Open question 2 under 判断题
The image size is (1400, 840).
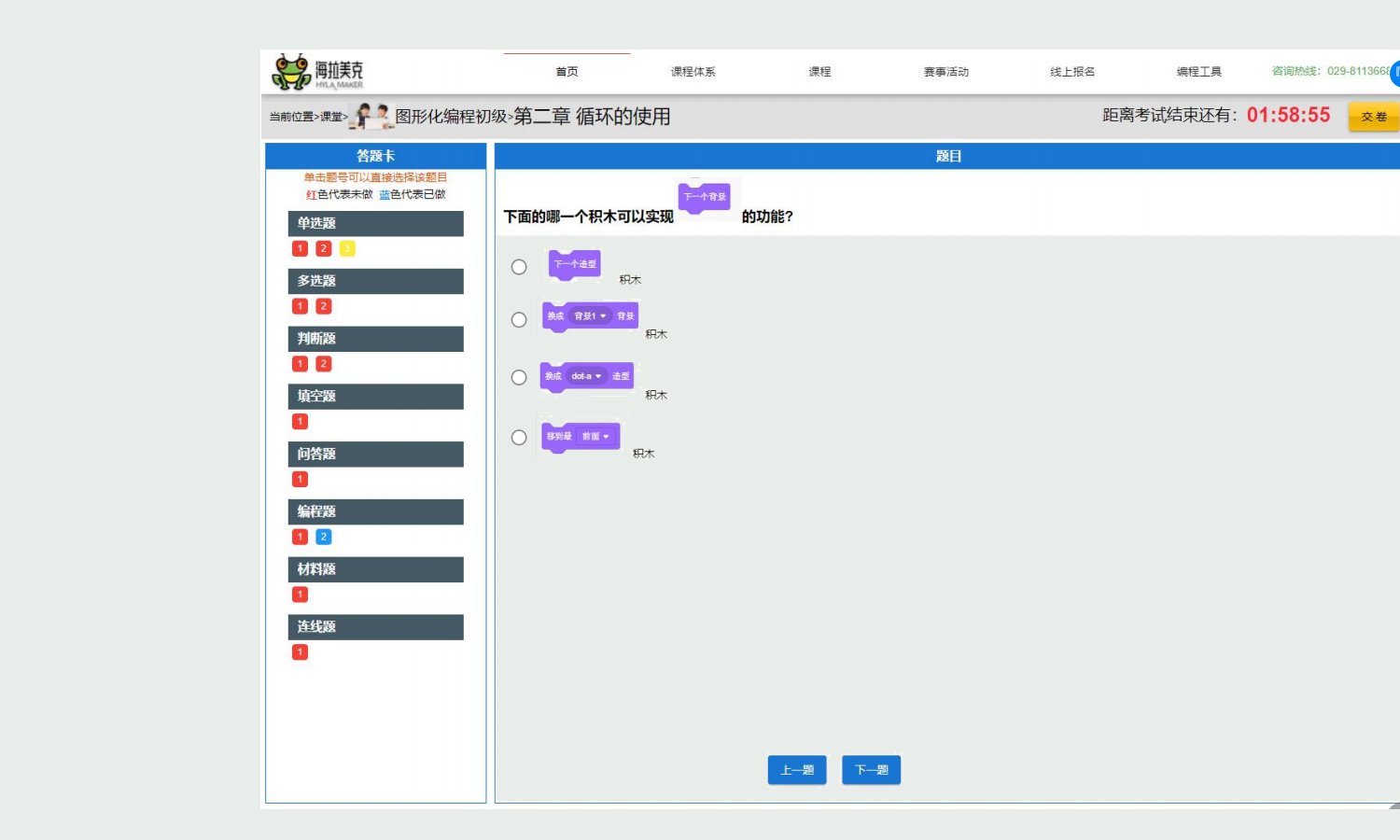click(x=324, y=364)
